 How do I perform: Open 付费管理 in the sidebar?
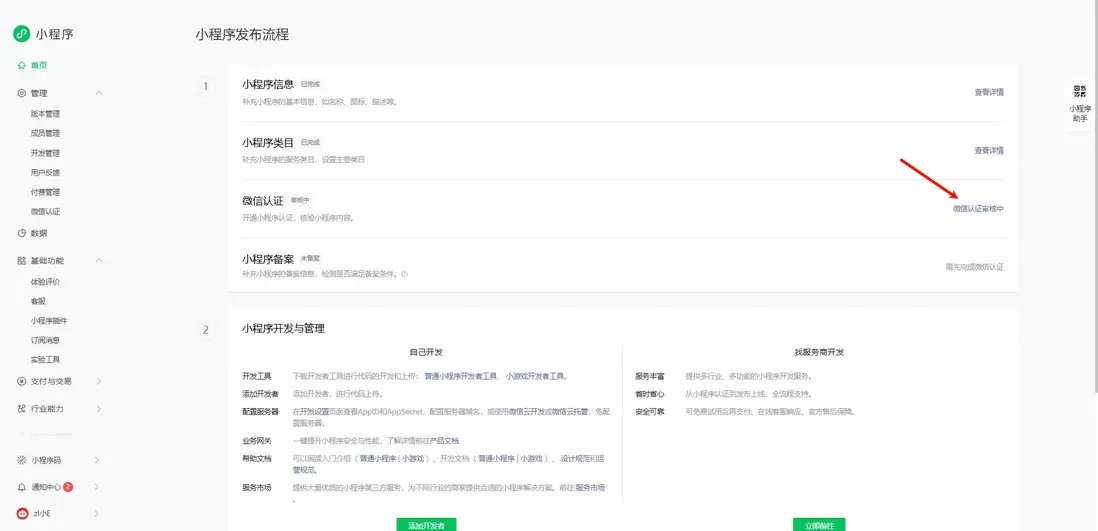[x=46, y=192]
